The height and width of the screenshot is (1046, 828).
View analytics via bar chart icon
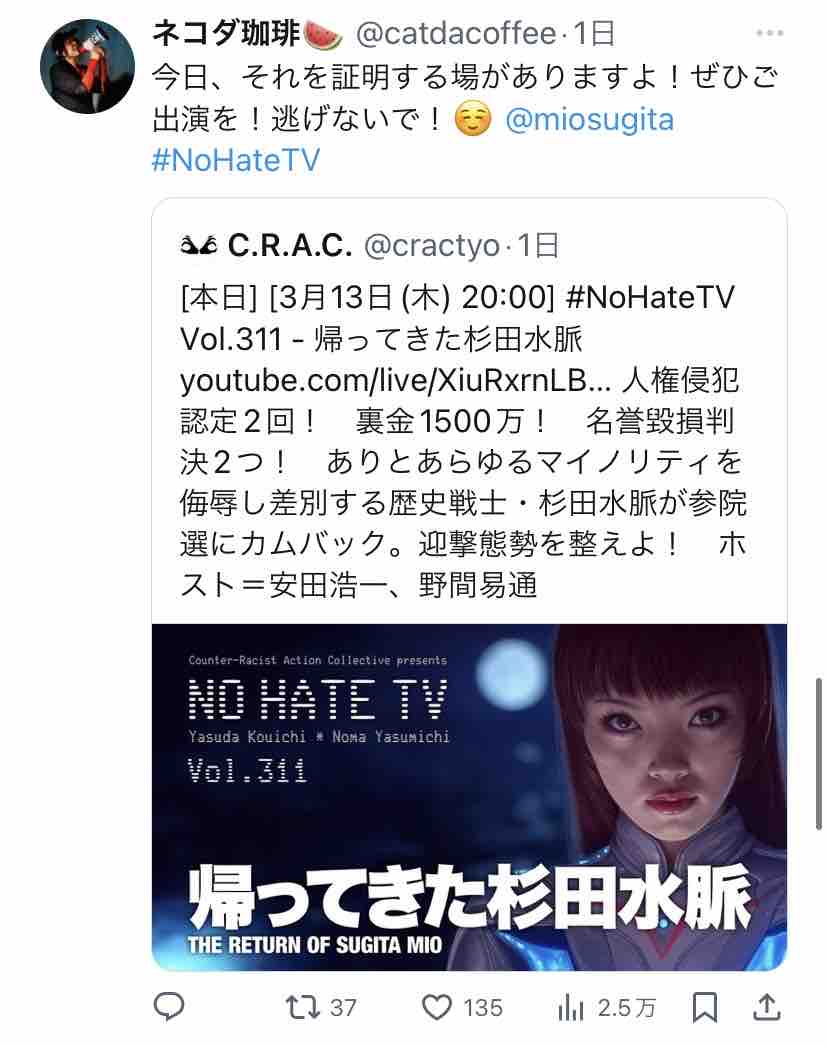(x=570, y=1008)
